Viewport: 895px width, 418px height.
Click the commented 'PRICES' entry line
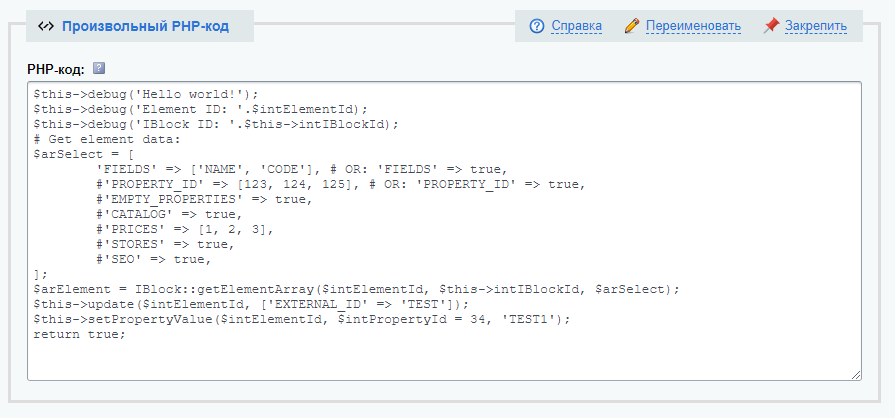pyautogui.click(x=185, y=229)
